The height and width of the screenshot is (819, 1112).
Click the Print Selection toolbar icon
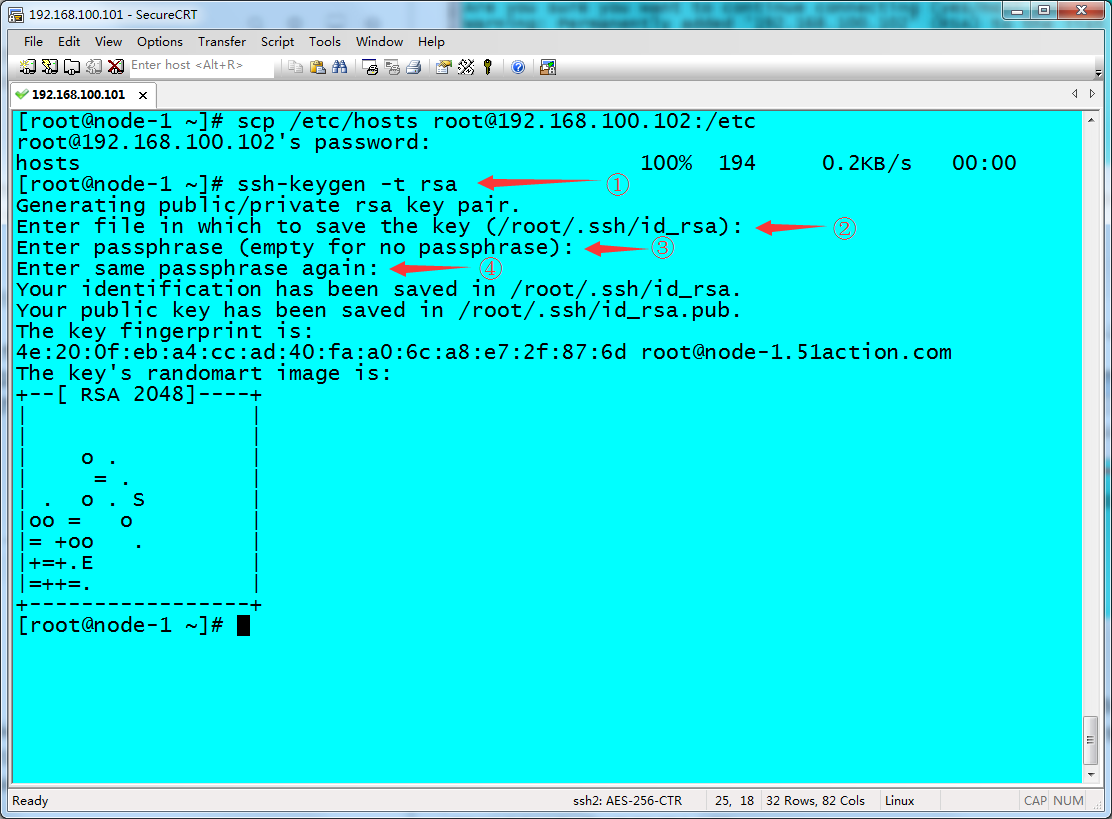(x=392, y=67)
